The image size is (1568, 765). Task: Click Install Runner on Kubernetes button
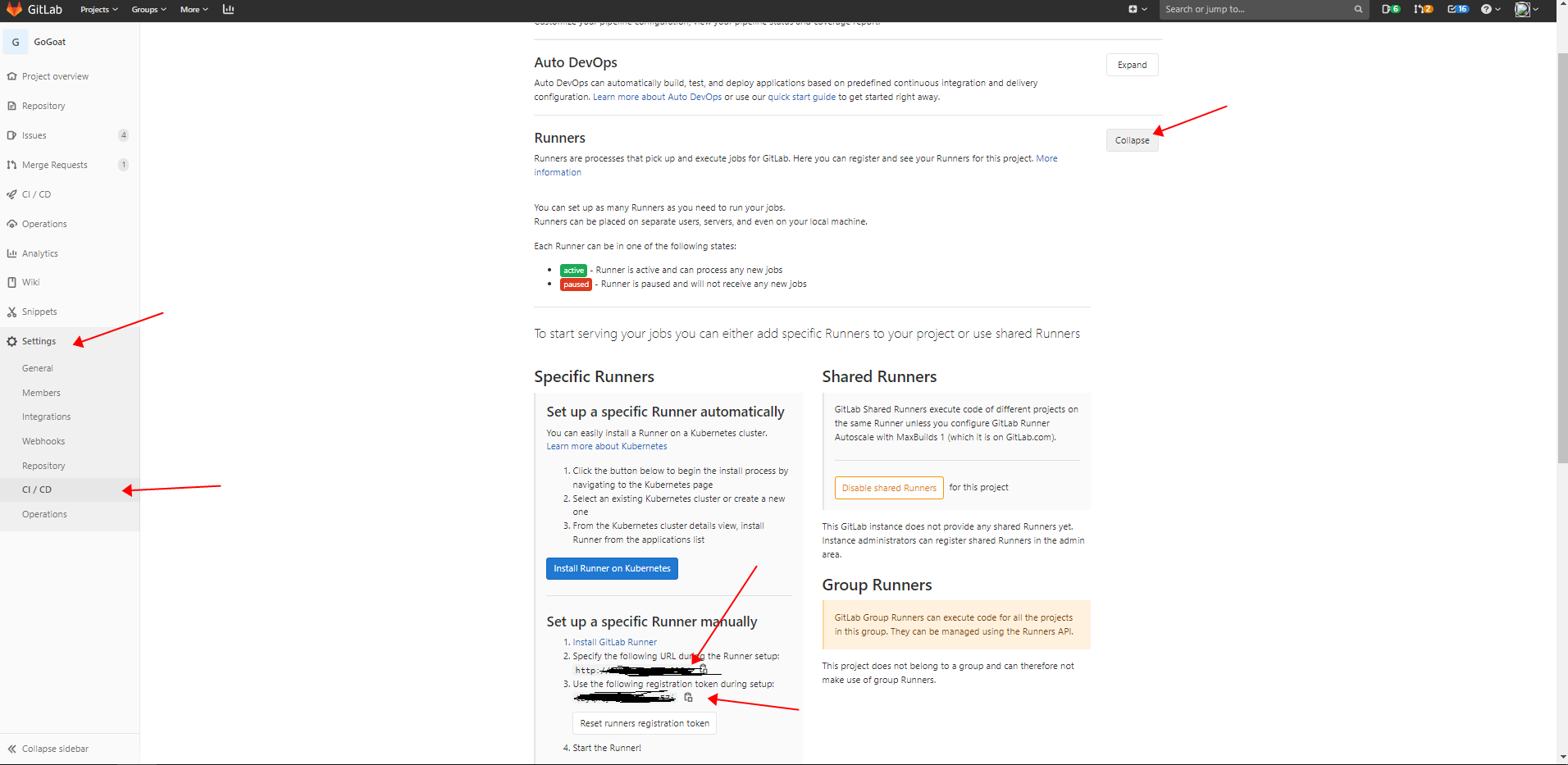[x=612, y=568]
